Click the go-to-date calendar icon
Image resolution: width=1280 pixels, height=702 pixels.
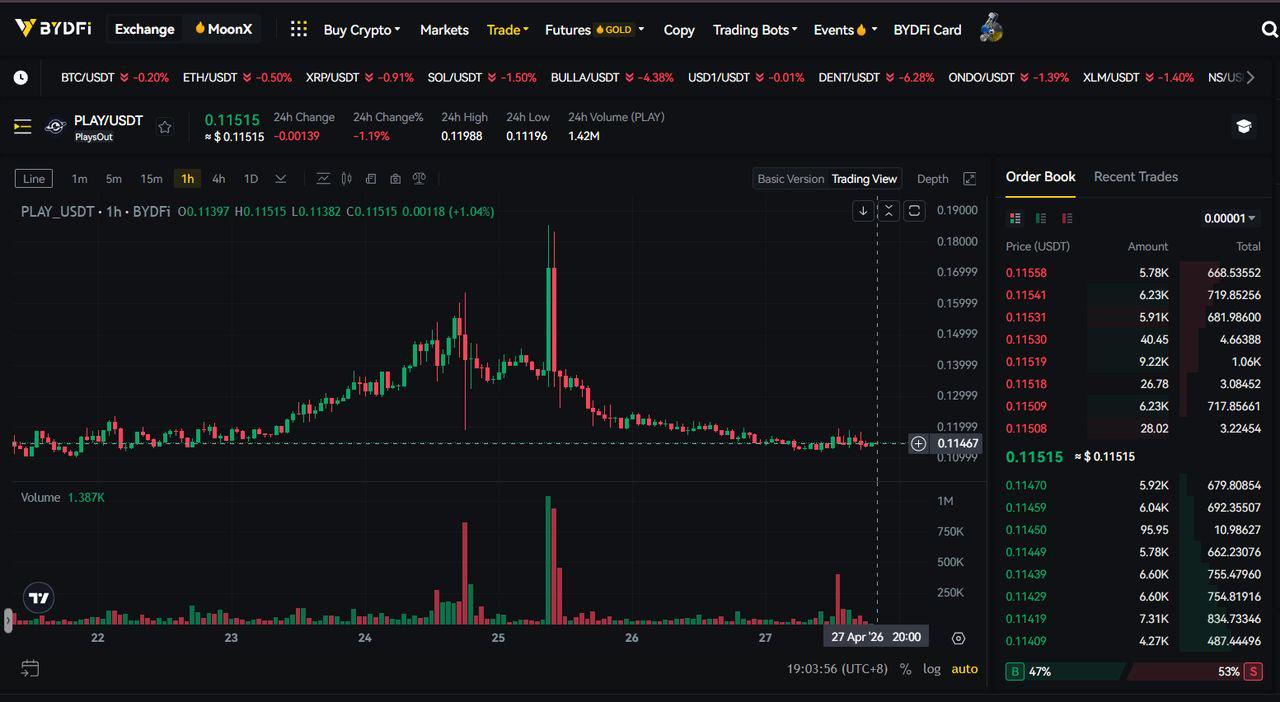point(30,668)
